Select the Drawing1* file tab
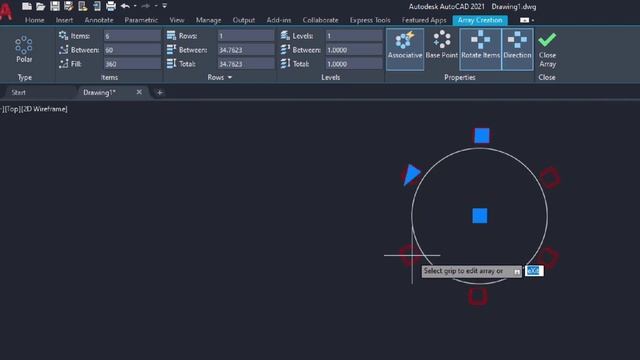 click(x=100, y=93)
